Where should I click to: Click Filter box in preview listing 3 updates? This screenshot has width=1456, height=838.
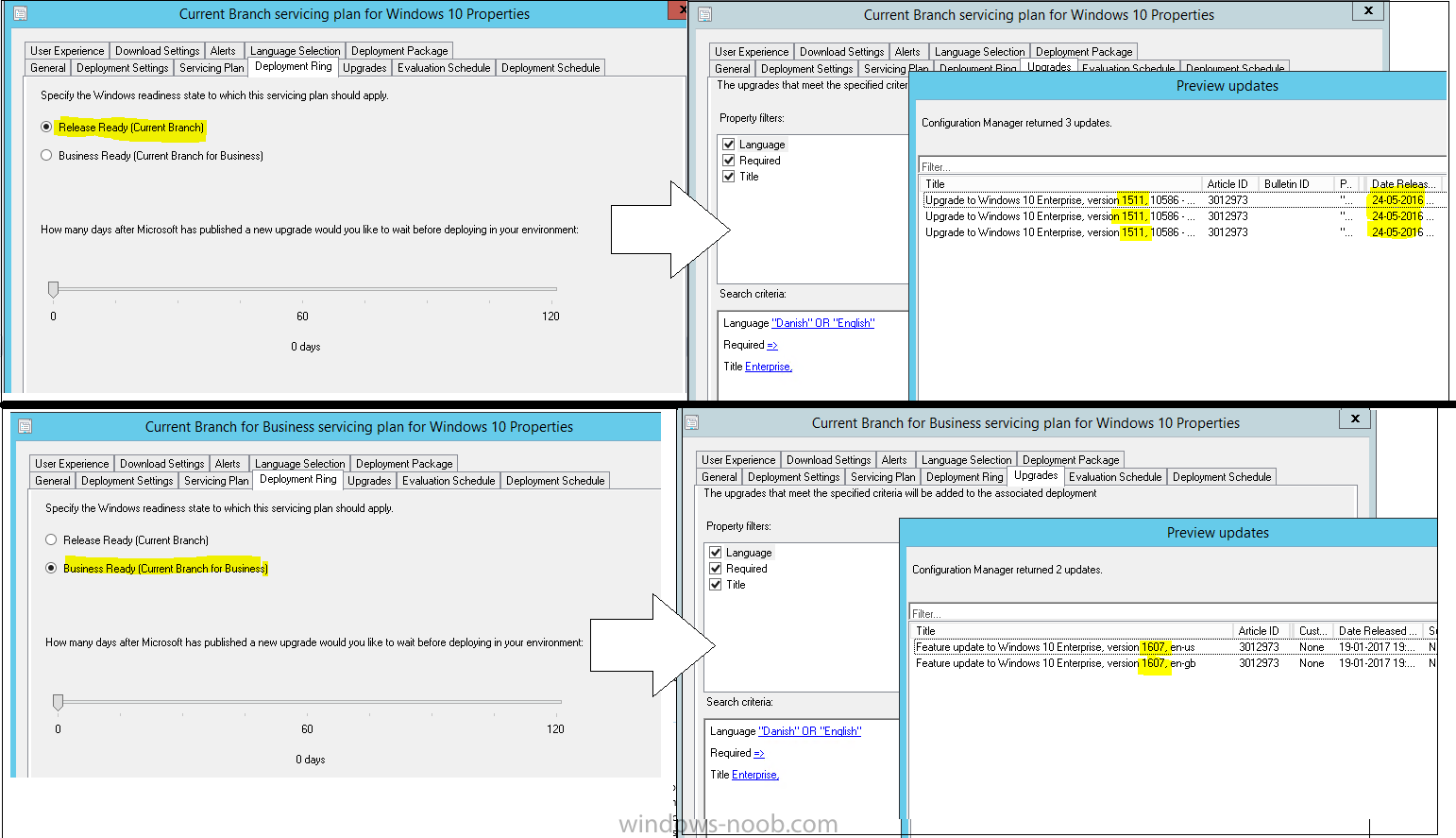click(1182, 167)
